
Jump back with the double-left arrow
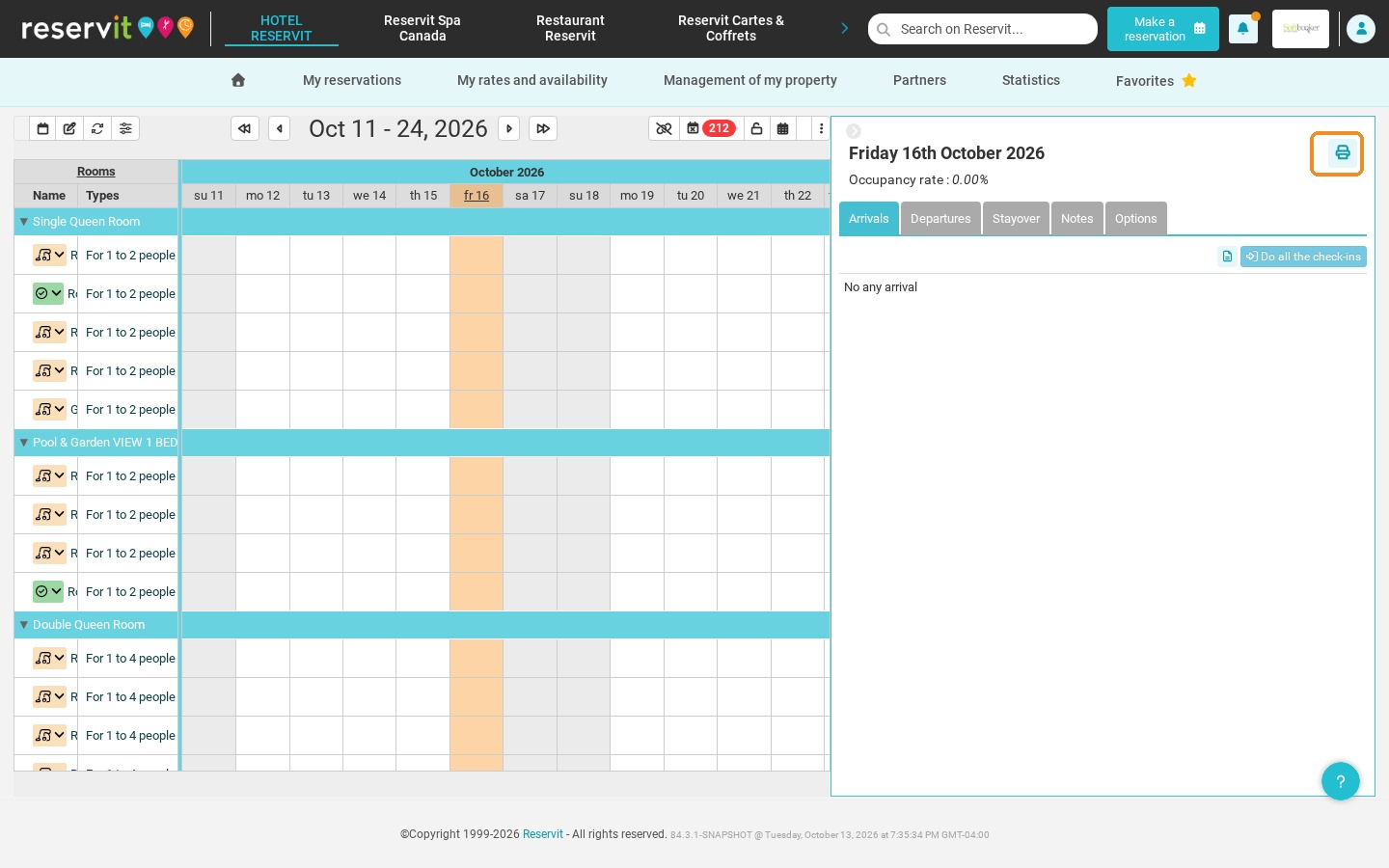(x=245, y=128)
